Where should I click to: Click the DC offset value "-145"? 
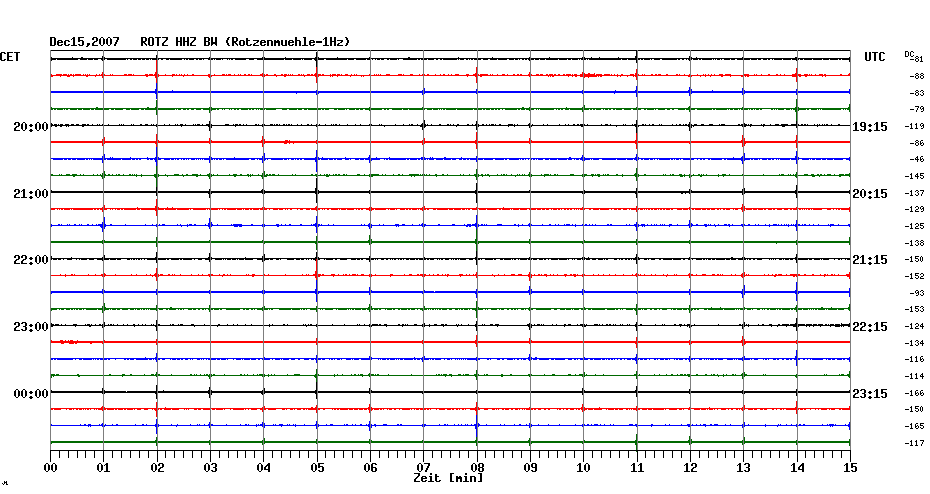[x=915, y=177]
